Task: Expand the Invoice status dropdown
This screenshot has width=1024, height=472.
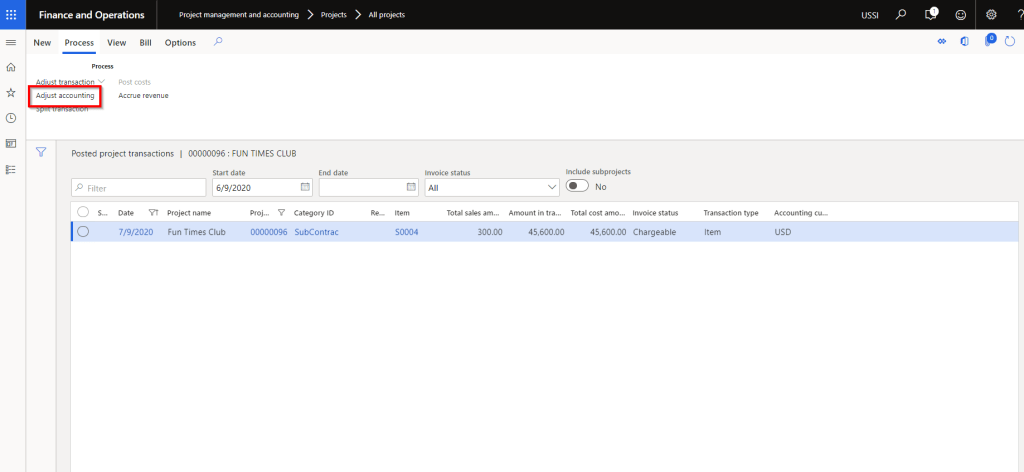Action: (x=552, y=187)
